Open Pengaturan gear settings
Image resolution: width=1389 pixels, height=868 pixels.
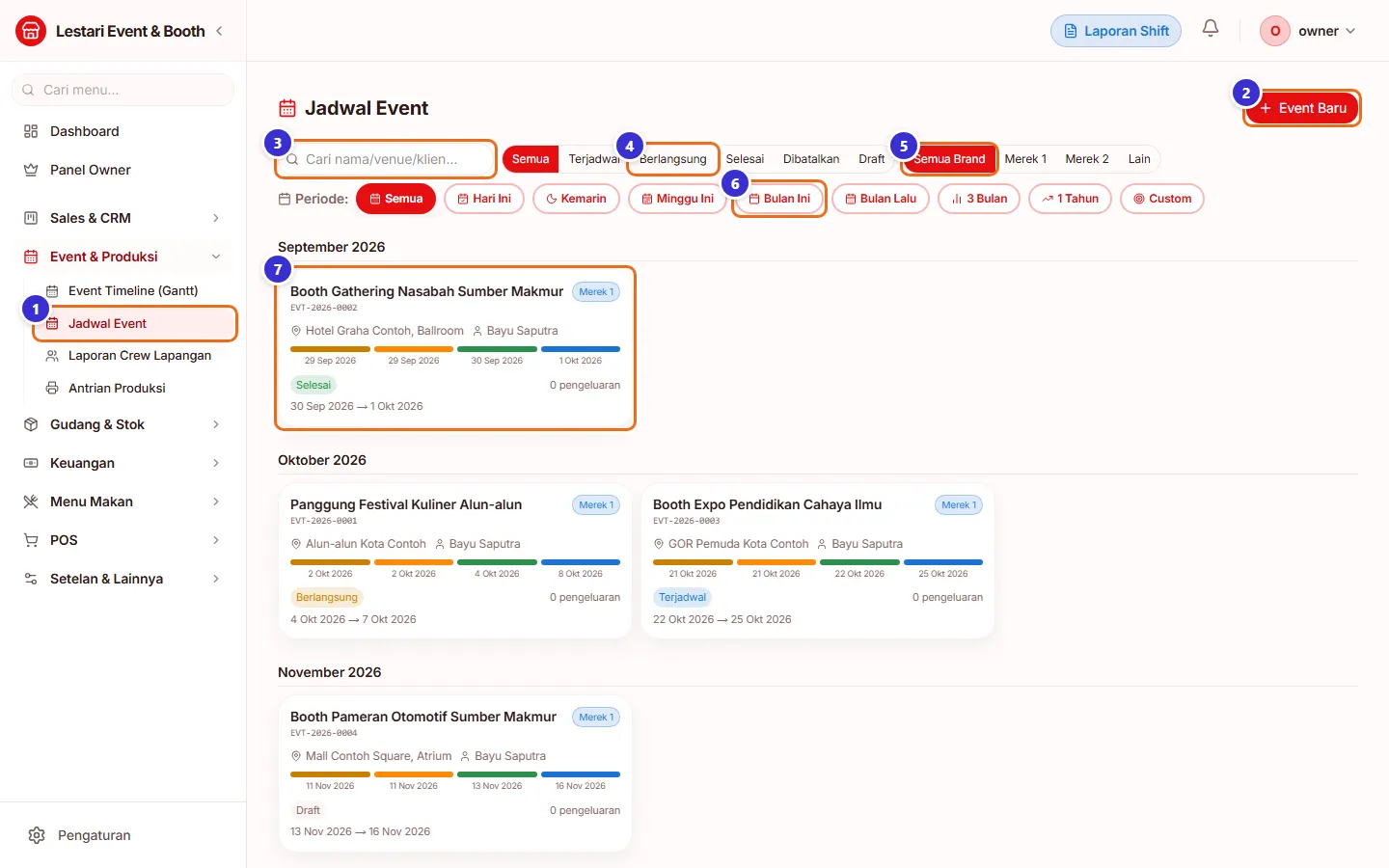click(x=123, y=835)
